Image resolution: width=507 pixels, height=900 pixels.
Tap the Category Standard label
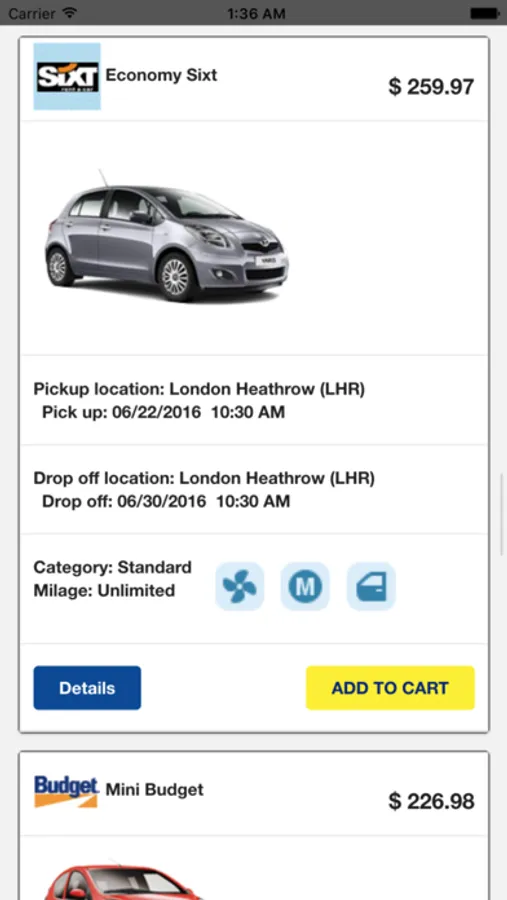(x=113, y=567)
